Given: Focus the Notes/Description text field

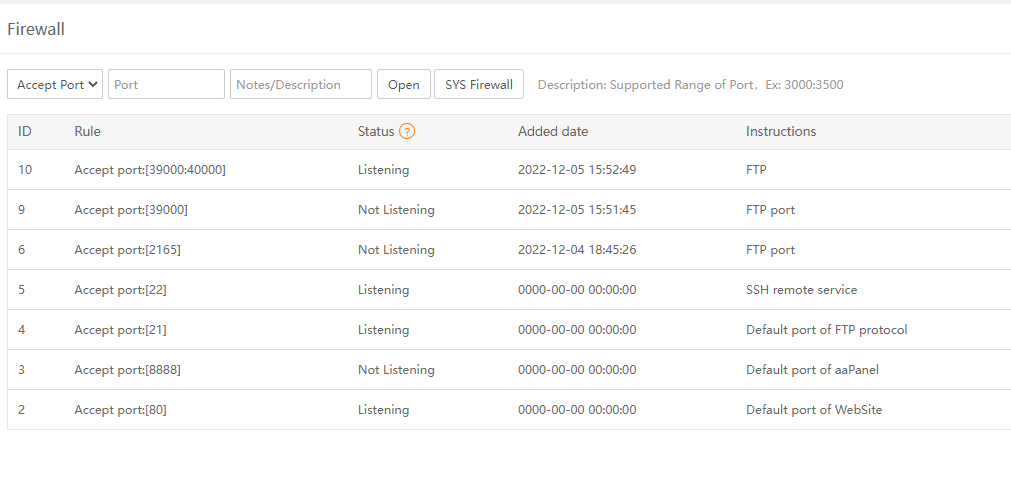Looking at the screenshot, I should click(x=300, y=85).
